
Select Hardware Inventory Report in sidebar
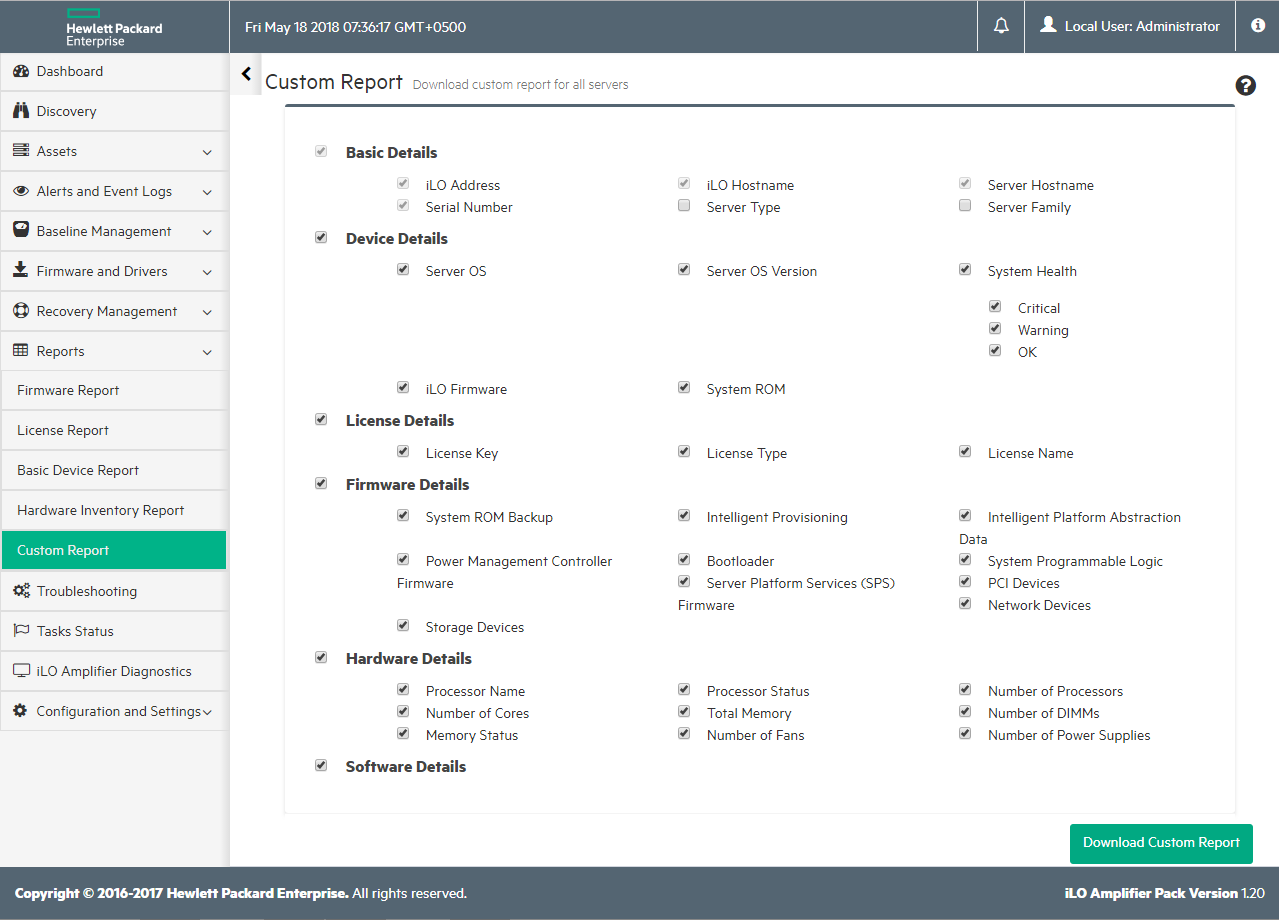(100, 510)
